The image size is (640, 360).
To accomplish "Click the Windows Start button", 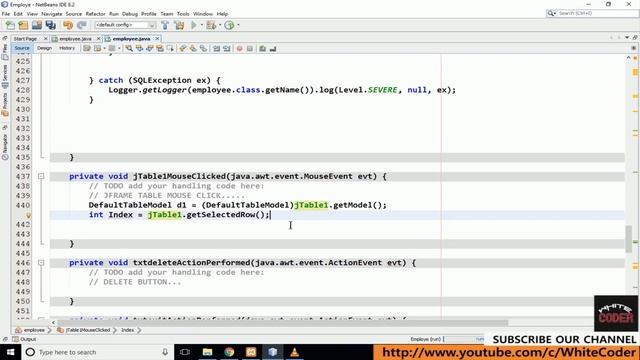I will (10, 352).
